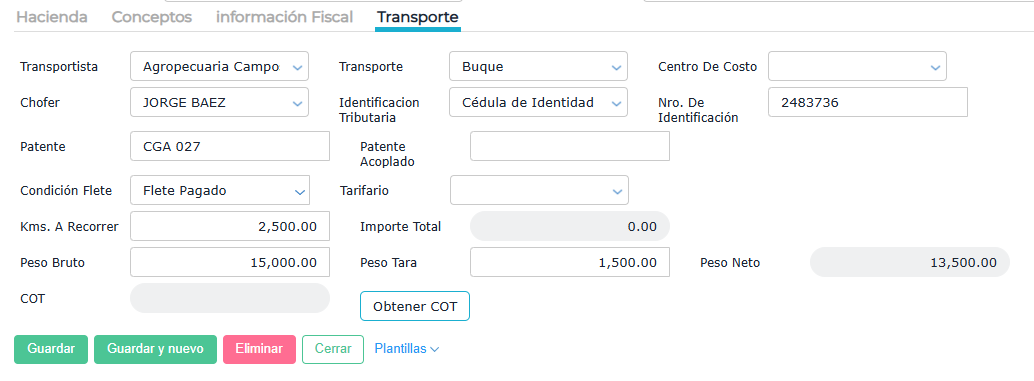1034x381 pixels.
Task: Click the green Guardar button
Action: click(51, 349)
